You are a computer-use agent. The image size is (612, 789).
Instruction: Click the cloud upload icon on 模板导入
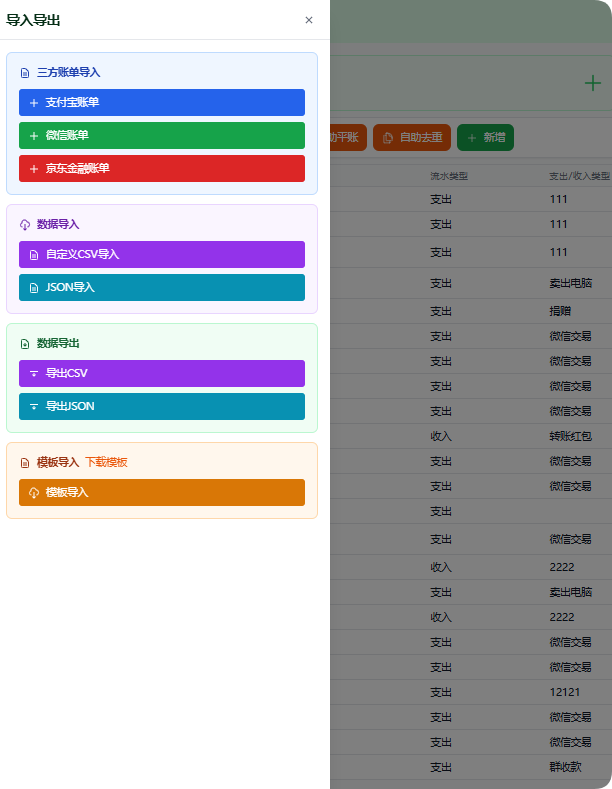[x=34, y=493]
